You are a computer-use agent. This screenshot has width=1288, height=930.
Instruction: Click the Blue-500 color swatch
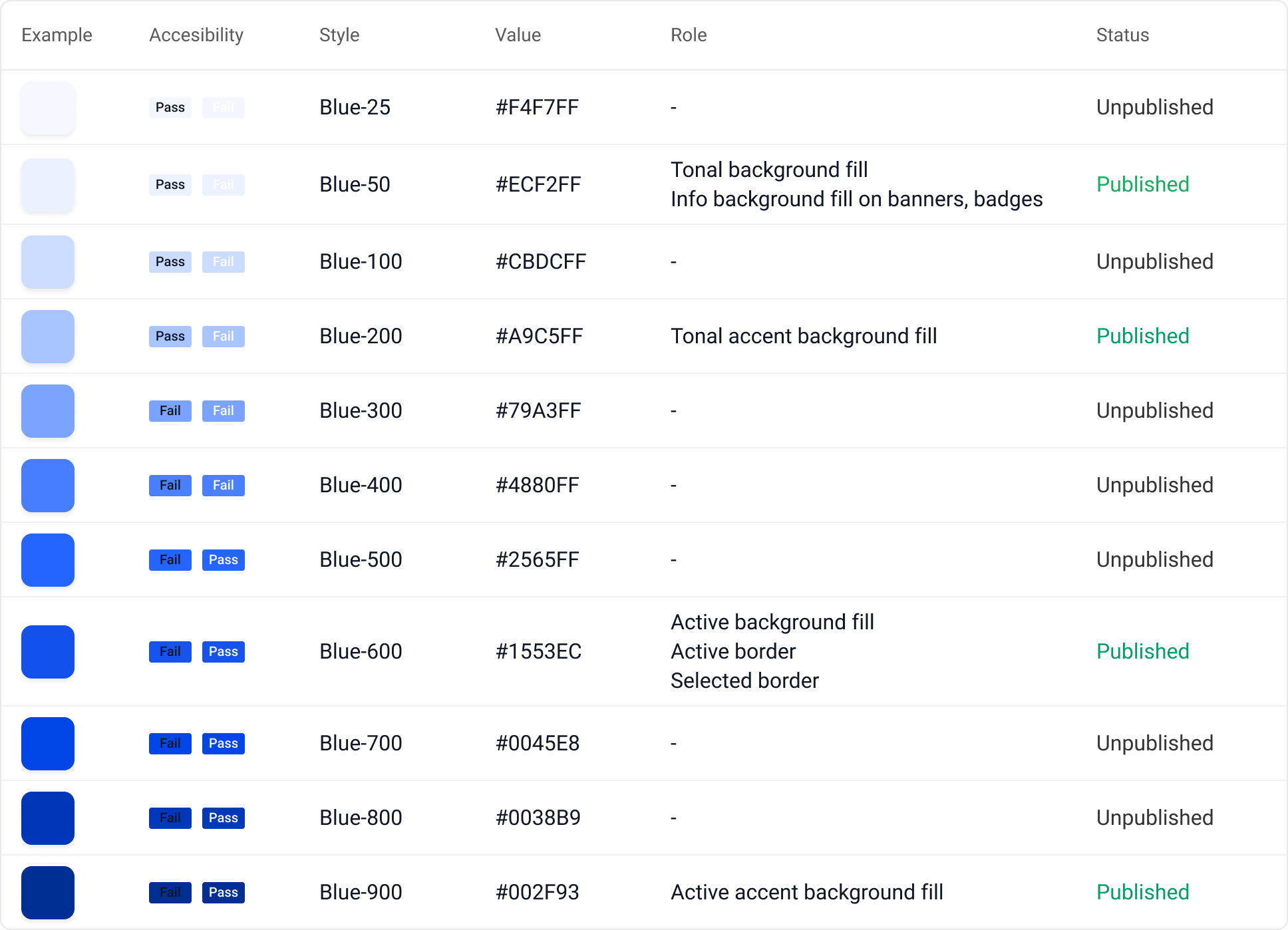click(x=48, y=560)
